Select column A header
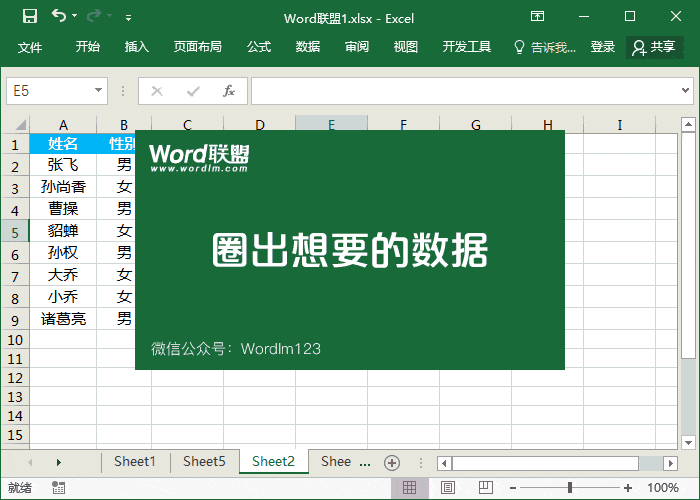This screenshot has width=700, height=500. point(63,125)
